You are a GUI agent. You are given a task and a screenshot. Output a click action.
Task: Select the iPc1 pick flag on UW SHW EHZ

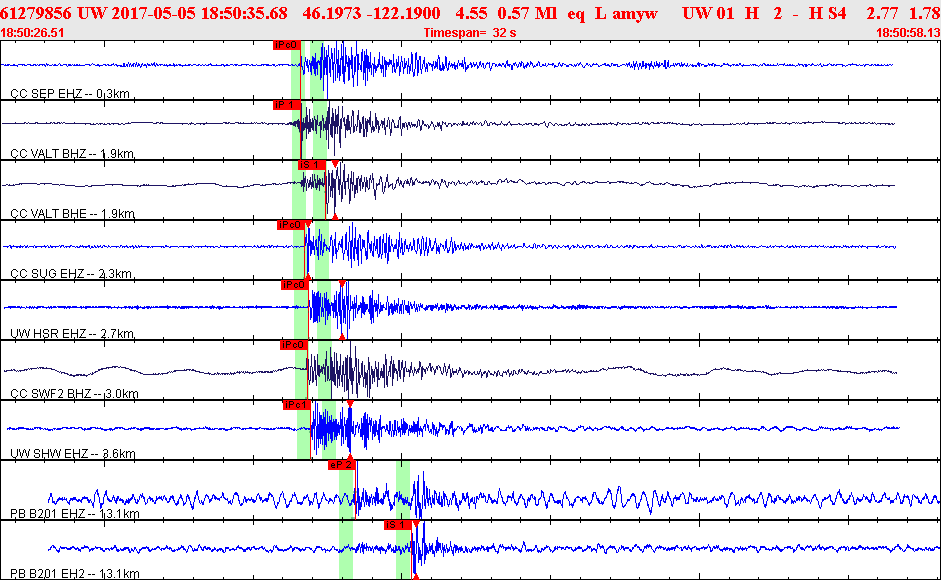pyautogui.click(x=296, y=405)
